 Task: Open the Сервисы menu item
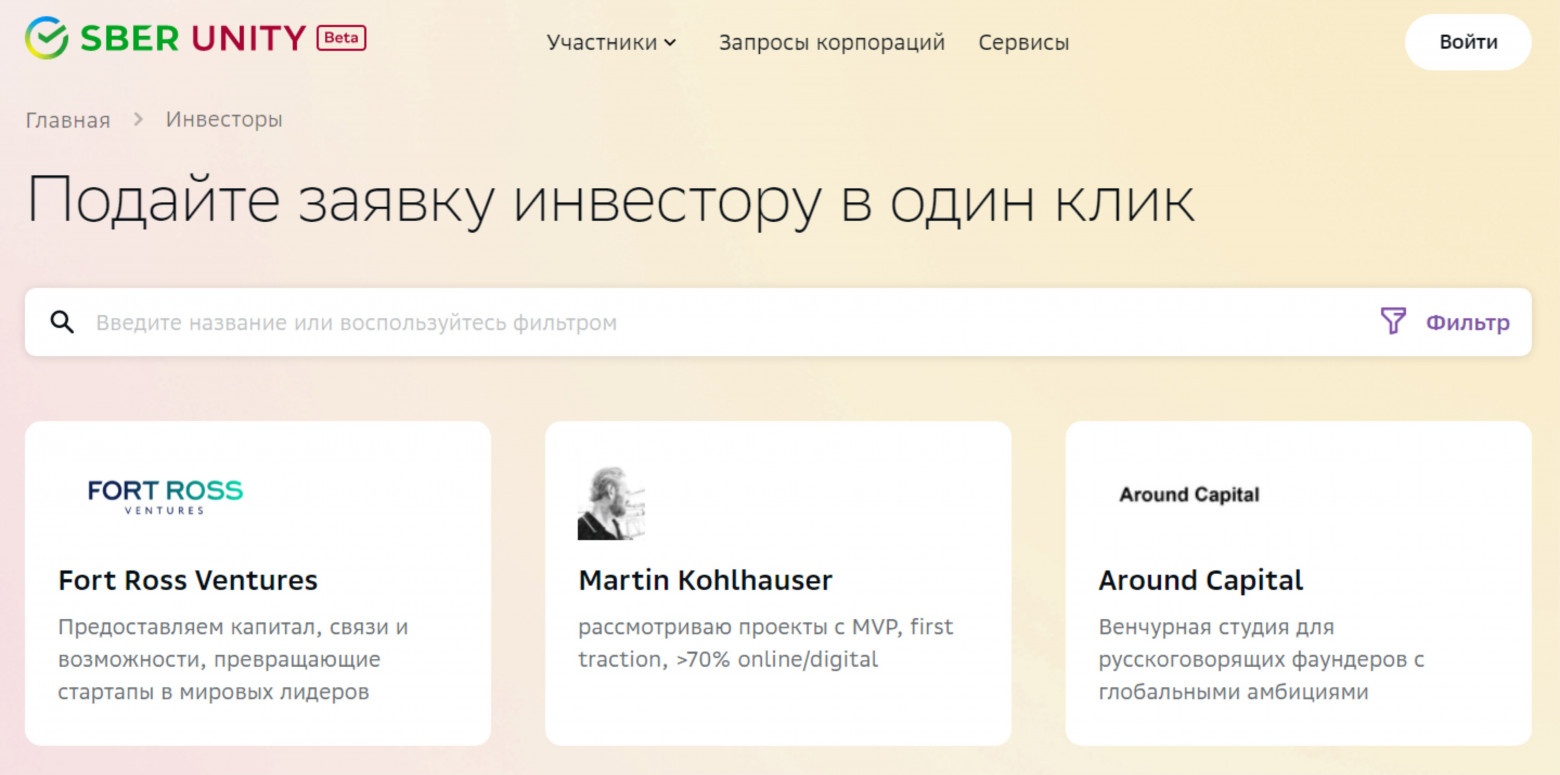click(x=1024, y=42)
